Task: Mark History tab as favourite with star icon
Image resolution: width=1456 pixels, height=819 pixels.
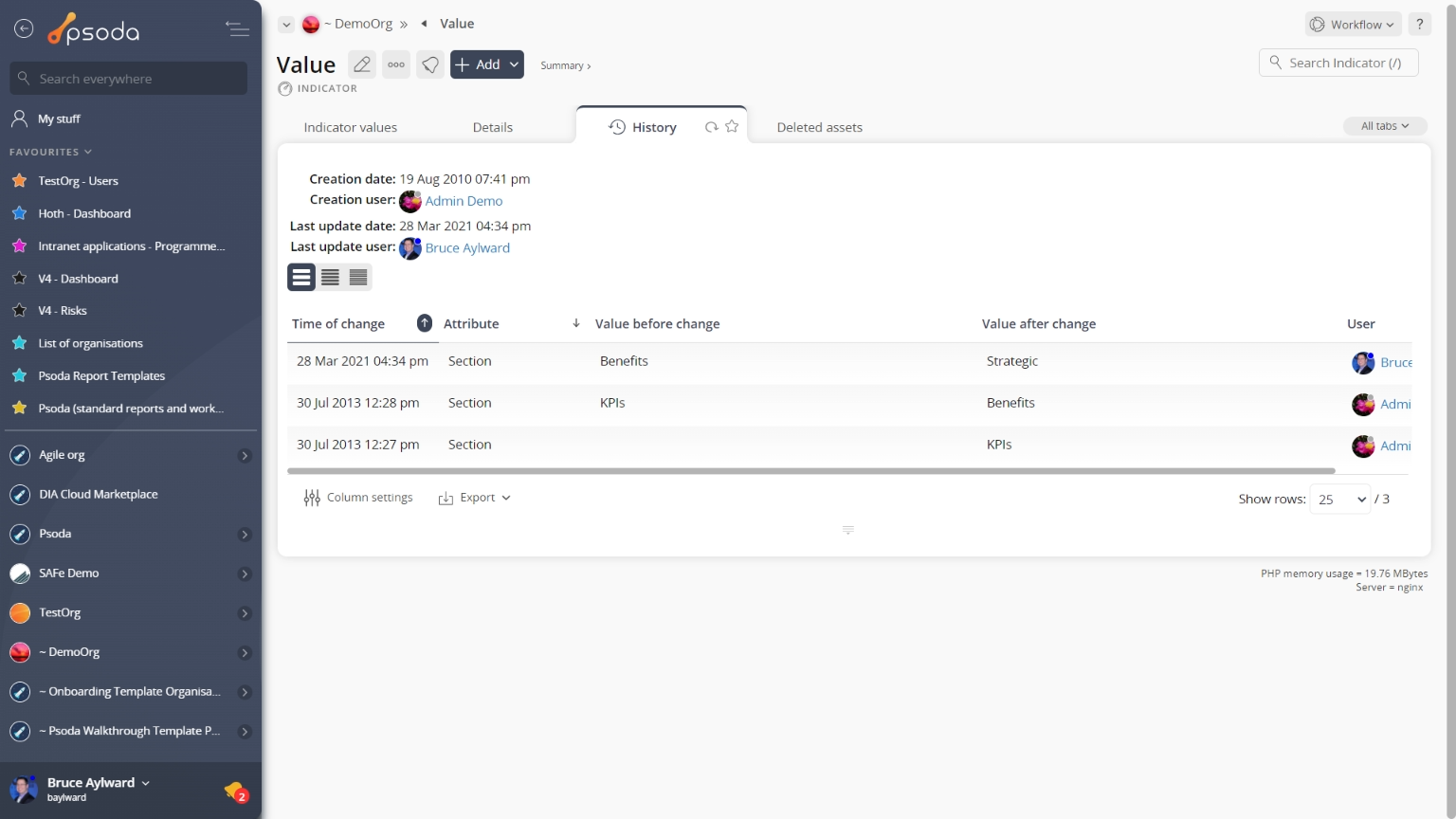Action: pos(732,126)
